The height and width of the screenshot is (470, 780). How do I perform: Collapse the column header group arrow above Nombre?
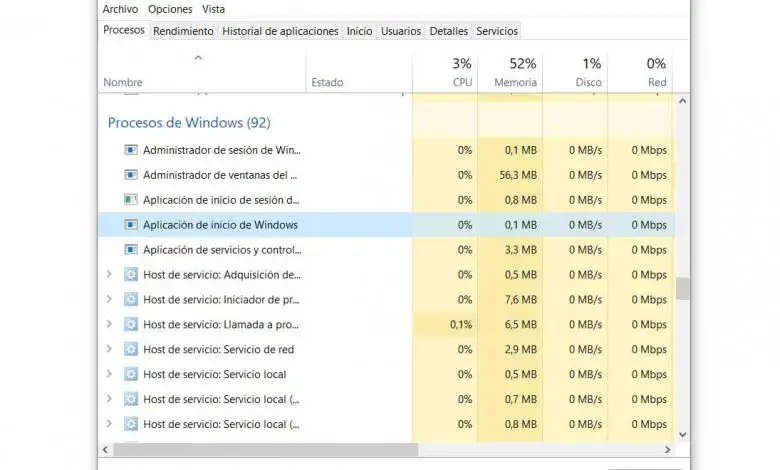[198, 58]
